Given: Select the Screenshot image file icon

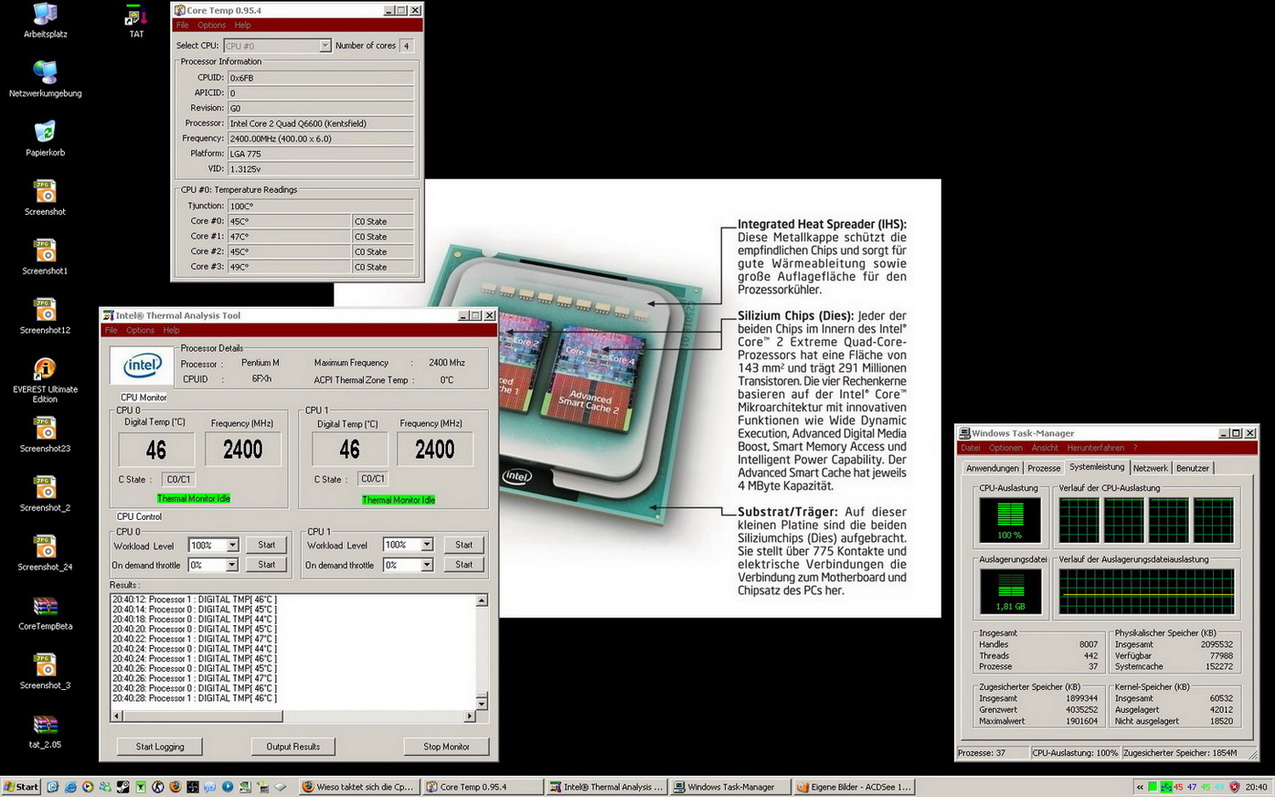Looking at the screenshot, I should [x=45, y=198].
